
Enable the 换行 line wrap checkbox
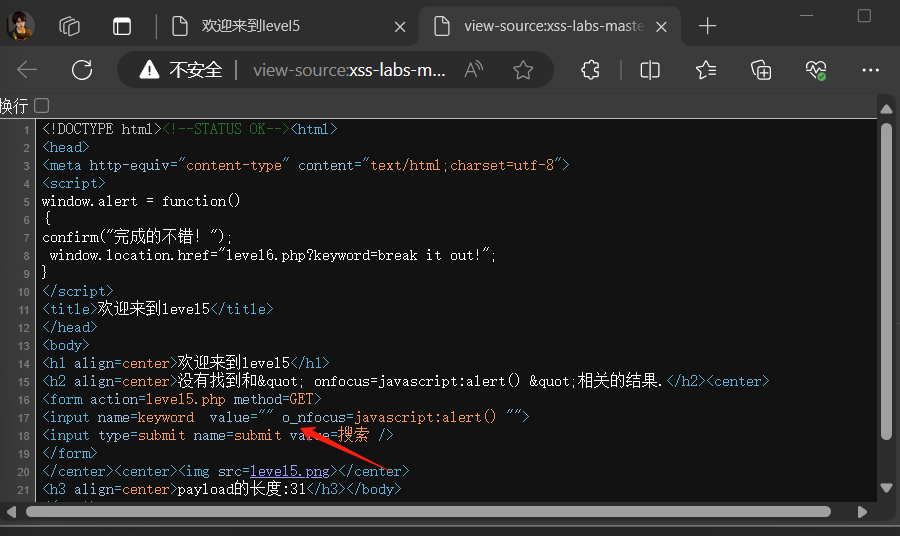pyautogui.click(x=41, y=106)
